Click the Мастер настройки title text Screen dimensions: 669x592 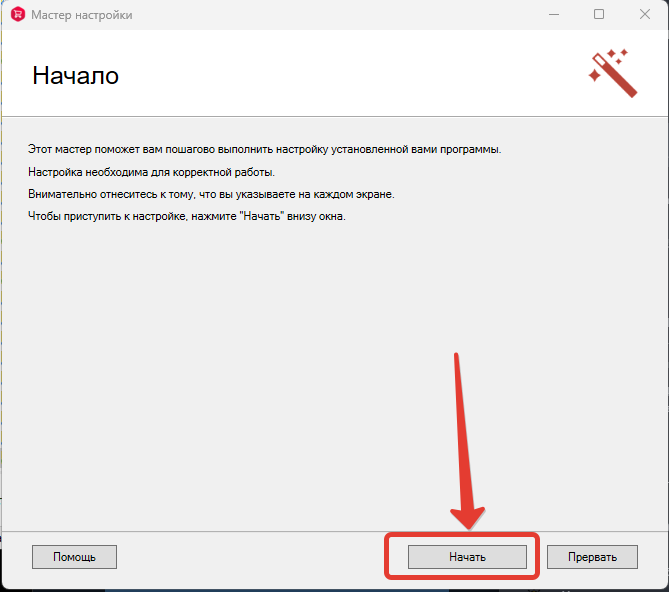pos(82,16)
